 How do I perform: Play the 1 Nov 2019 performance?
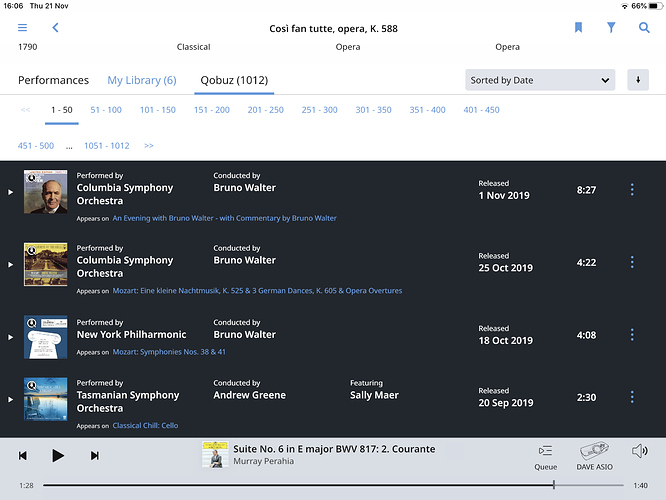point(11,192)
